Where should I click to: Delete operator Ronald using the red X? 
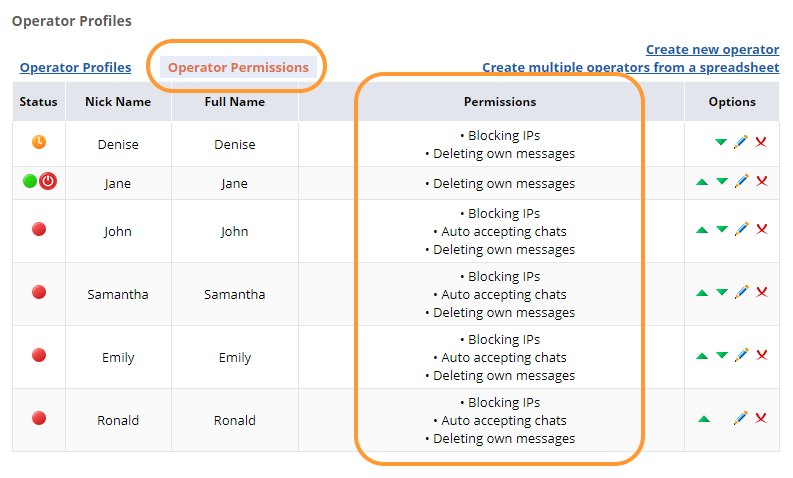tap(761, 418)
